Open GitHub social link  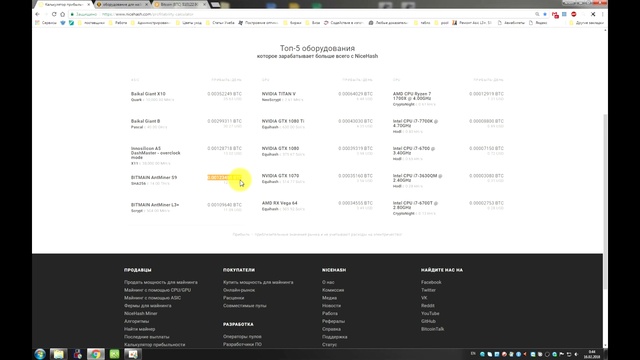(x=428, y=321)
